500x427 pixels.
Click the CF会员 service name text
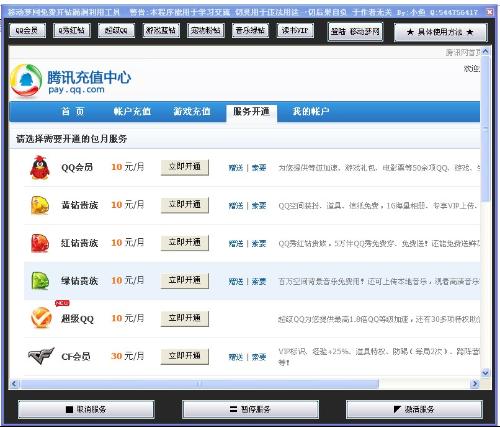click(76, 357)
